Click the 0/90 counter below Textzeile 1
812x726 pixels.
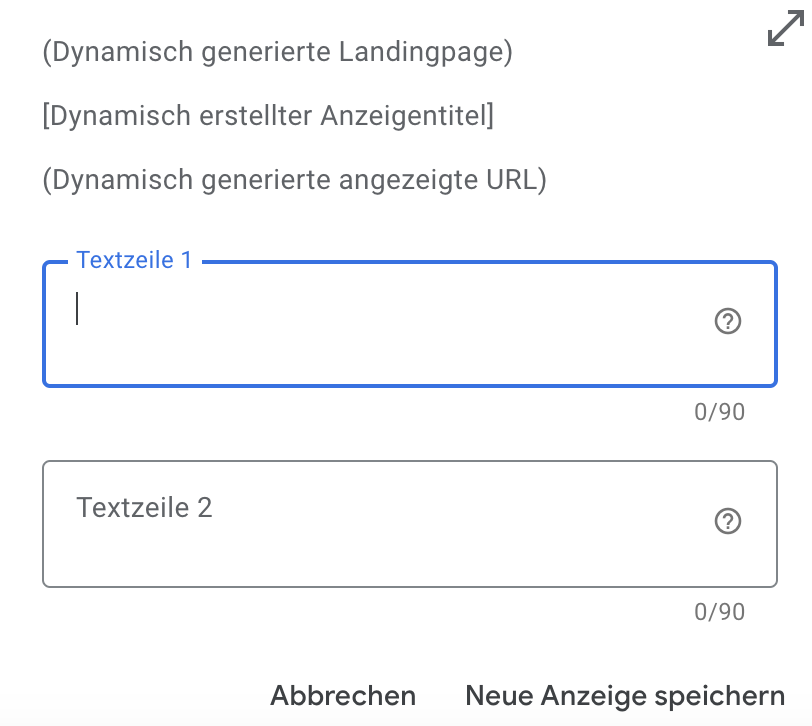pyautogui.click(x=719, y=412)
